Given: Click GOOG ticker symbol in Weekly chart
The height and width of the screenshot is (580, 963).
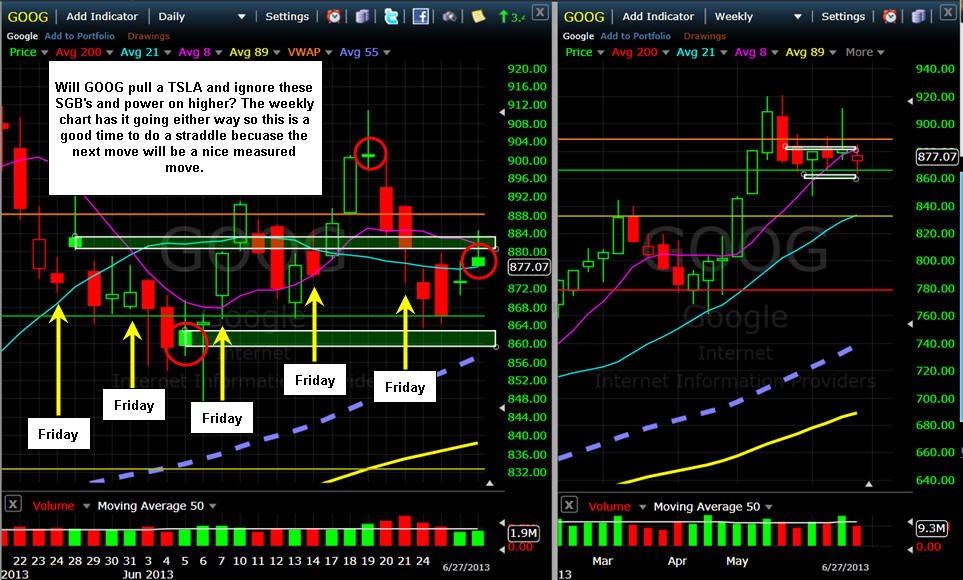Looking at the screenshot, I should [583, 17].
